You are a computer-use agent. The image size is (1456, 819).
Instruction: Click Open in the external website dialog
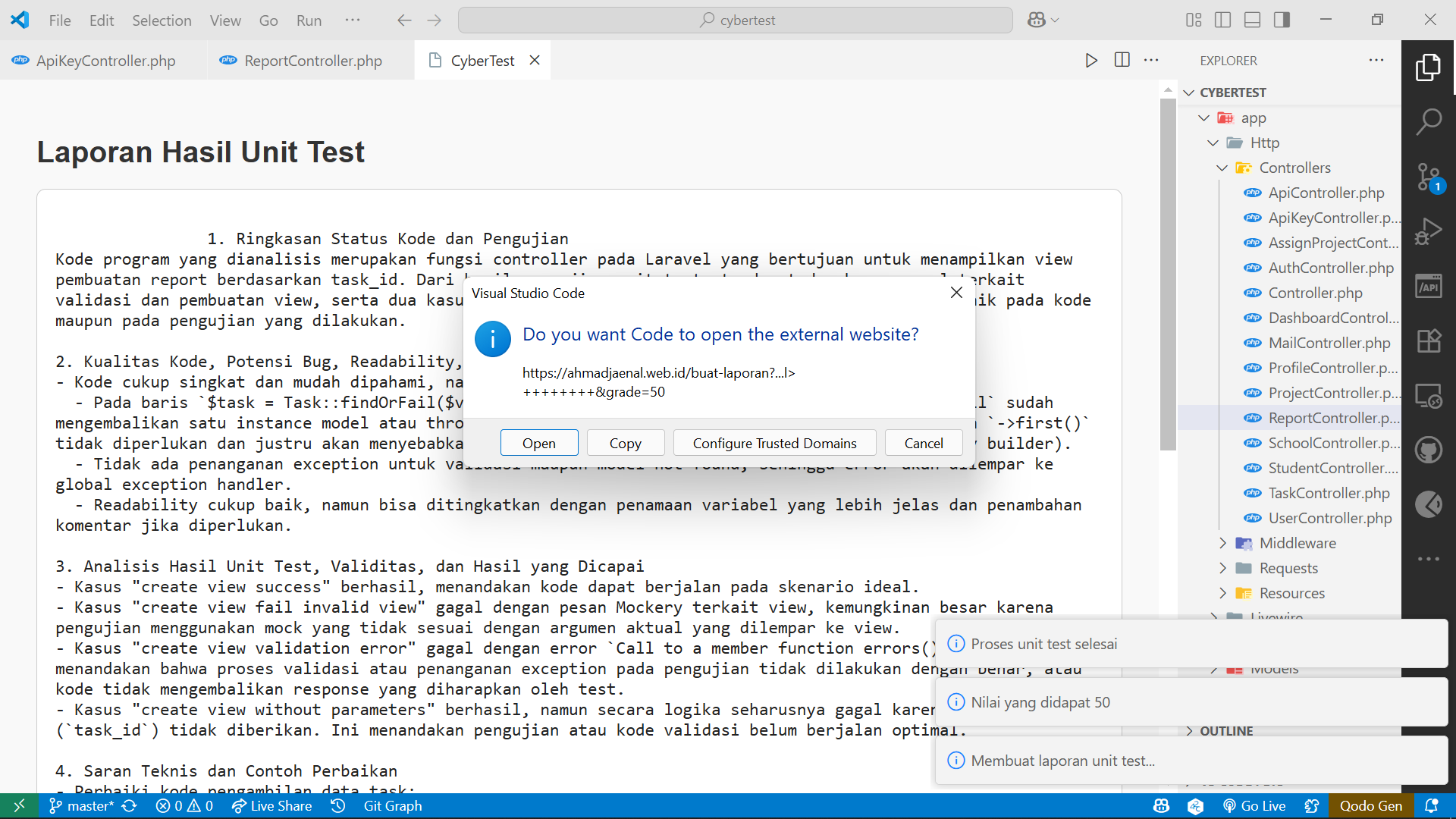tap(538, 443)
